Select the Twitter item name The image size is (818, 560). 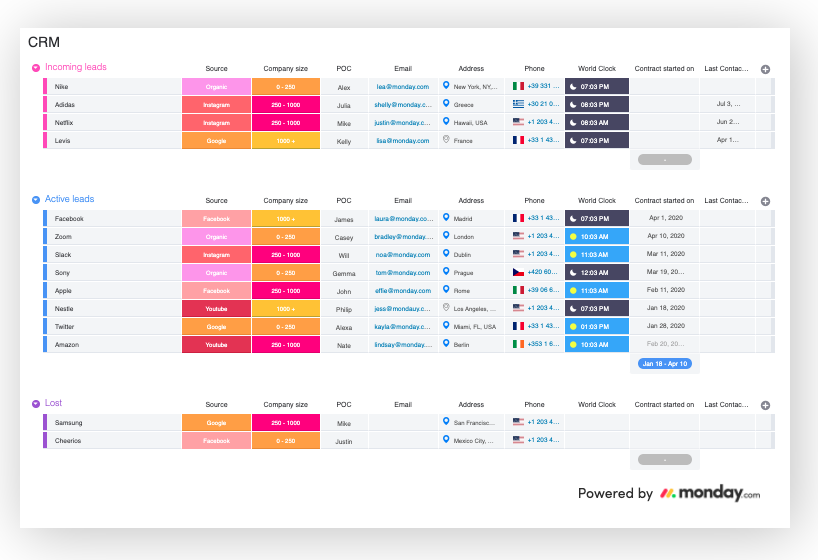coord(64,327)
